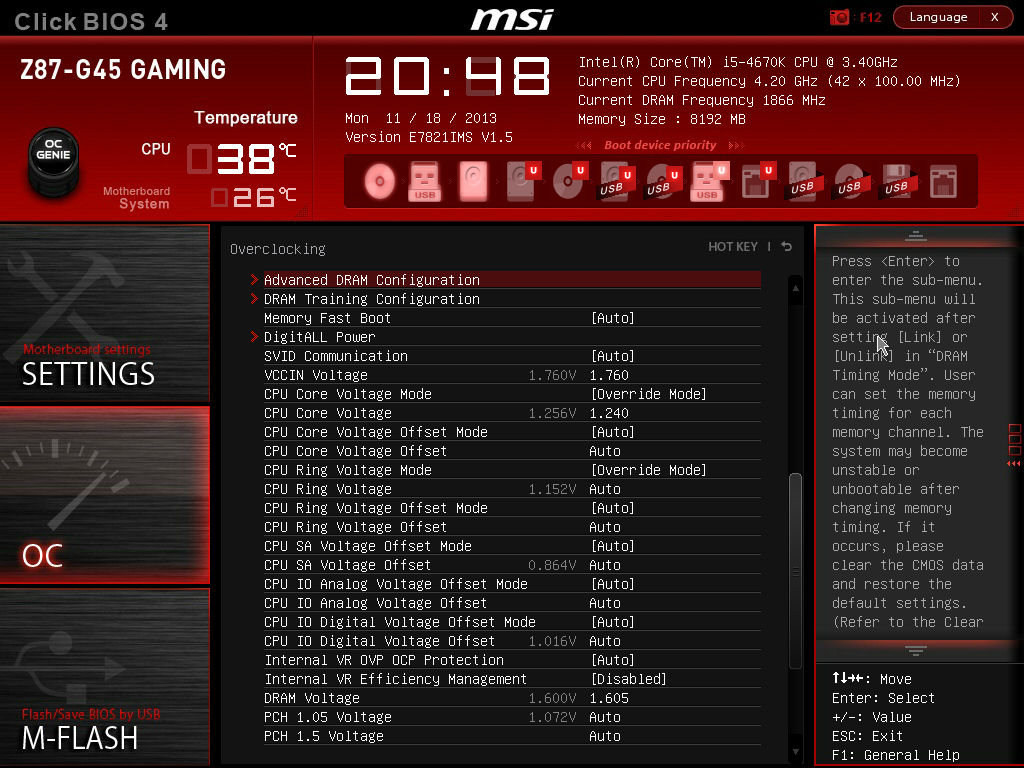Open the OC overclocking section
The image size is (1024, 768).
pos(104,495)
